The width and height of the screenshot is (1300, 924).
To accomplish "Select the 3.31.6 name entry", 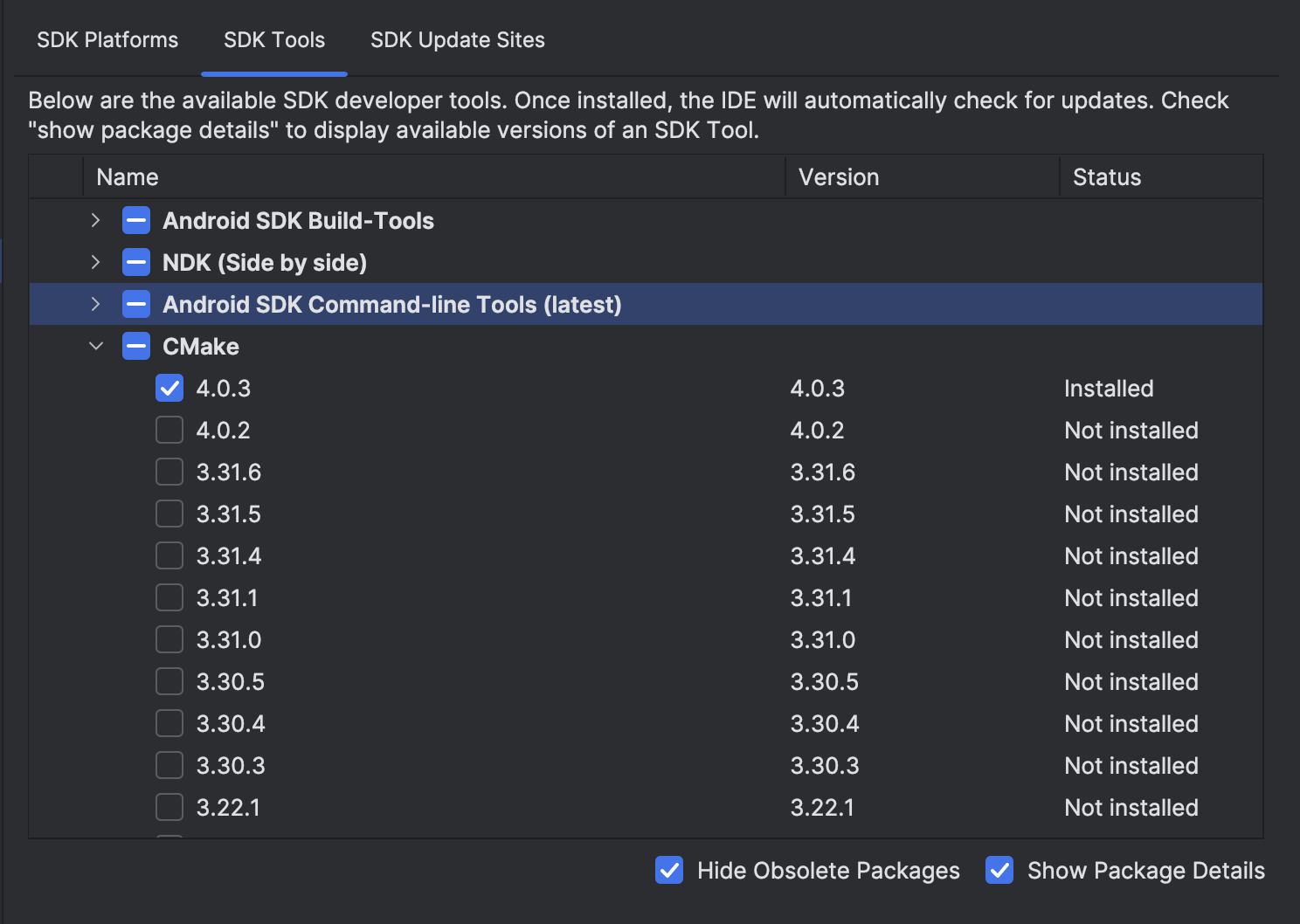I will click(229, 472).
